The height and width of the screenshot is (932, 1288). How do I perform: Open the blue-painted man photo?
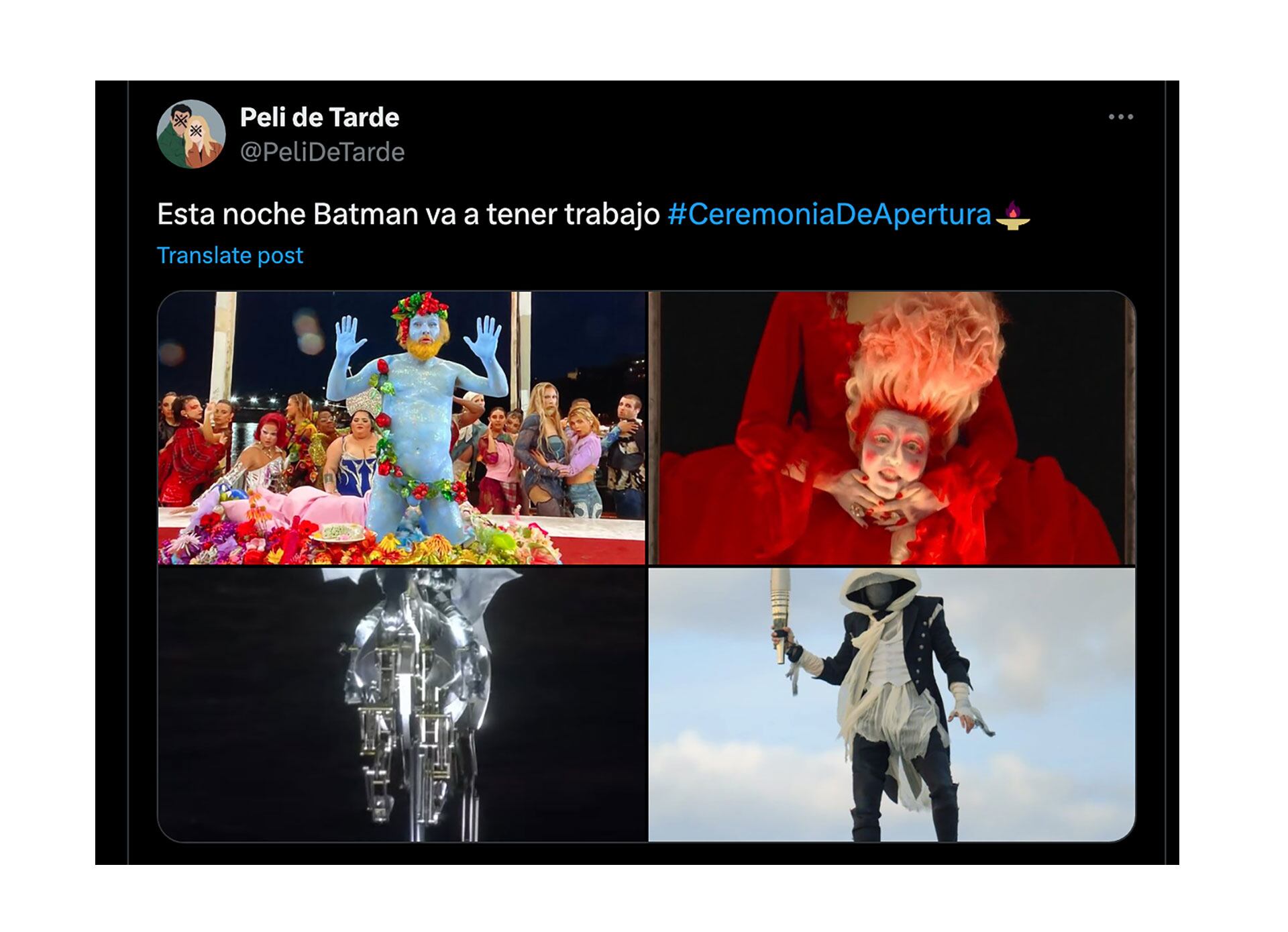point(401,427)
